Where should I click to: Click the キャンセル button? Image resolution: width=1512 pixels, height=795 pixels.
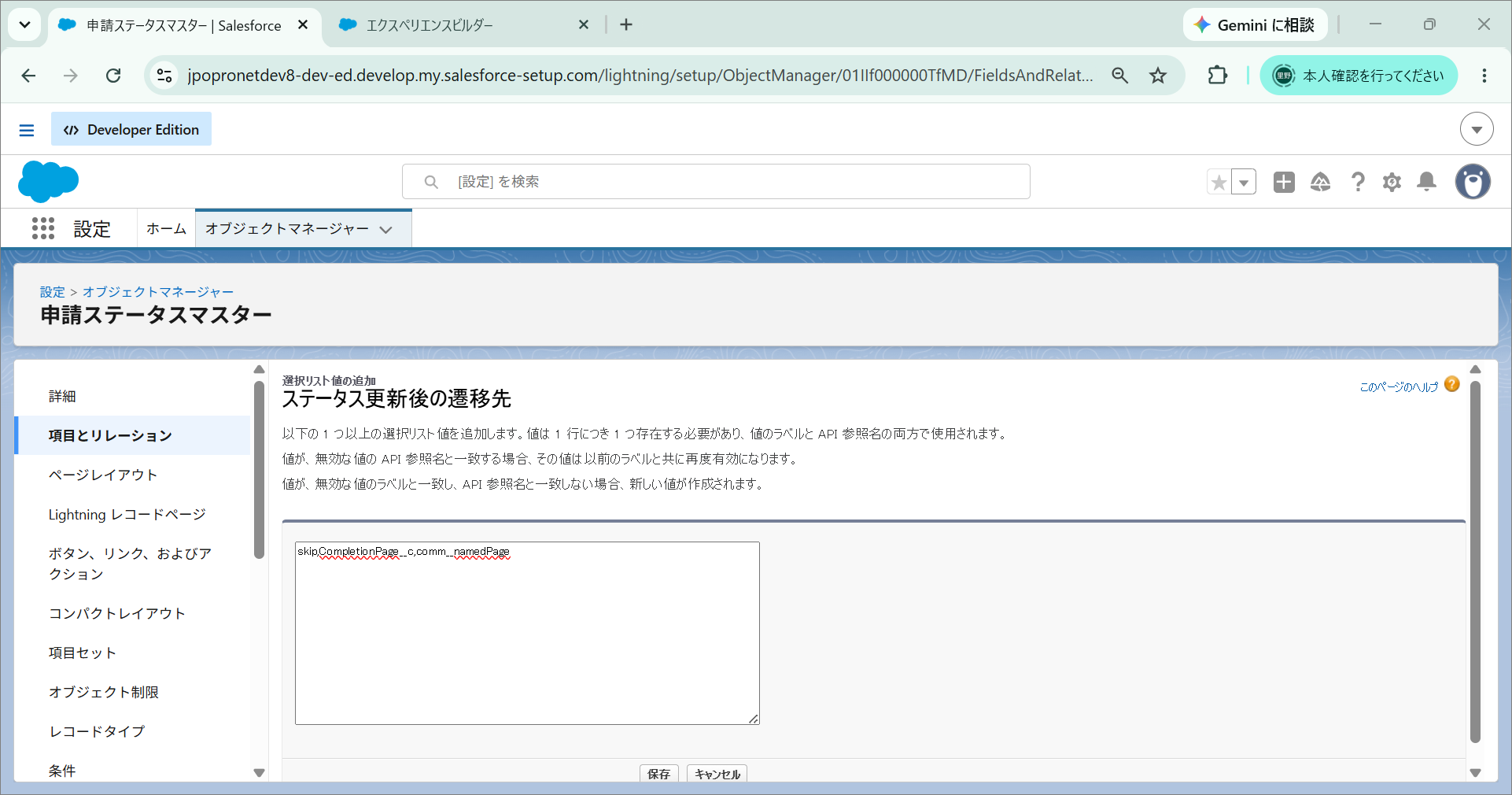coord(717,774)
